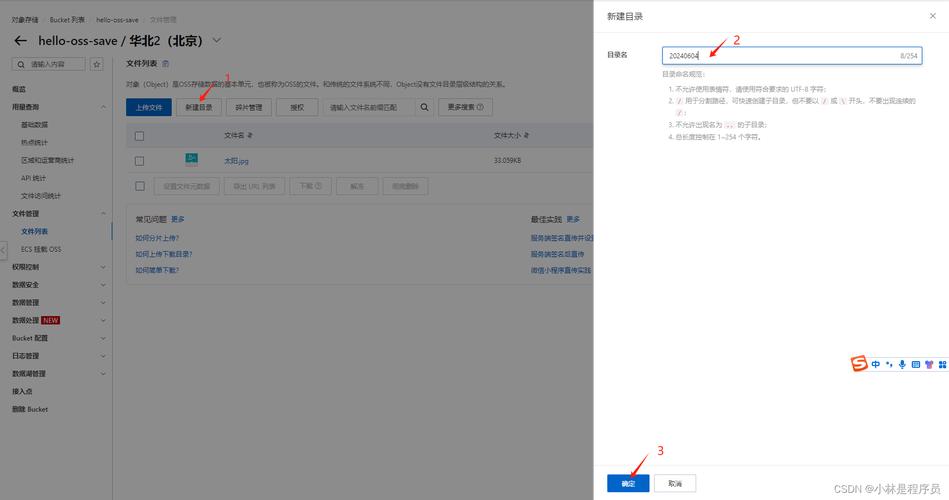The height and width of the screenshot is (500, 949).
Task: Focus the 请输入文件名前缀匹配 search field
Action: point(369,107)
